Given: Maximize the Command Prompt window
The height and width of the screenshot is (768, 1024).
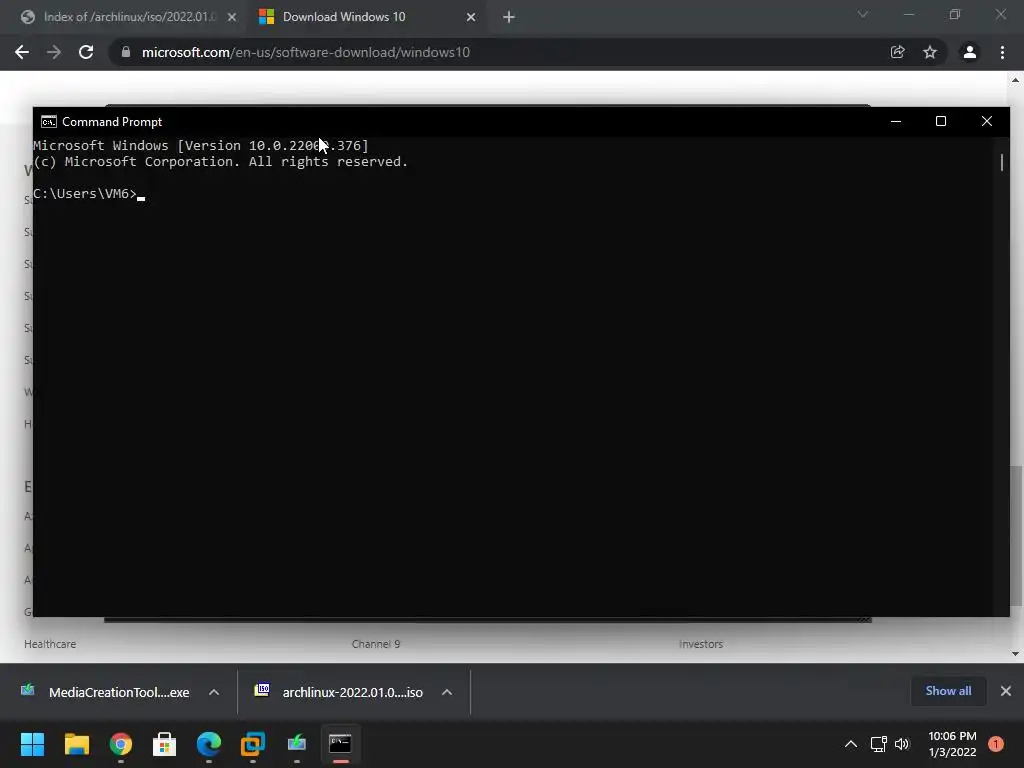Looking at the screenshot, I should 941,121.
